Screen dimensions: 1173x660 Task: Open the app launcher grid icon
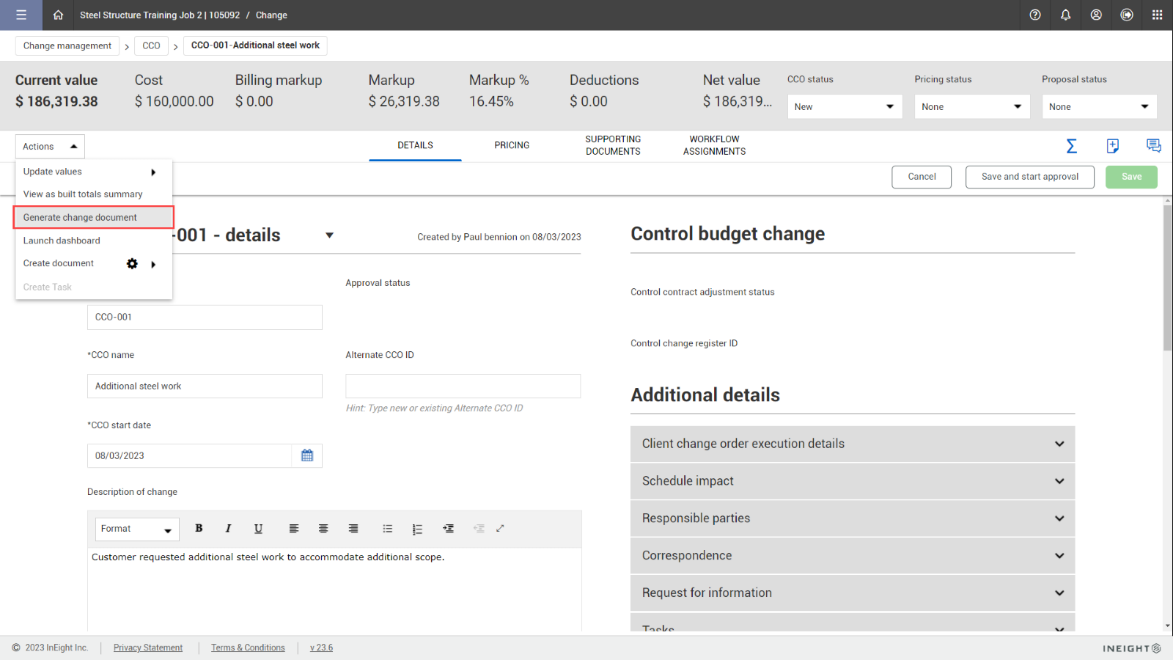[x=1156, y=15]
